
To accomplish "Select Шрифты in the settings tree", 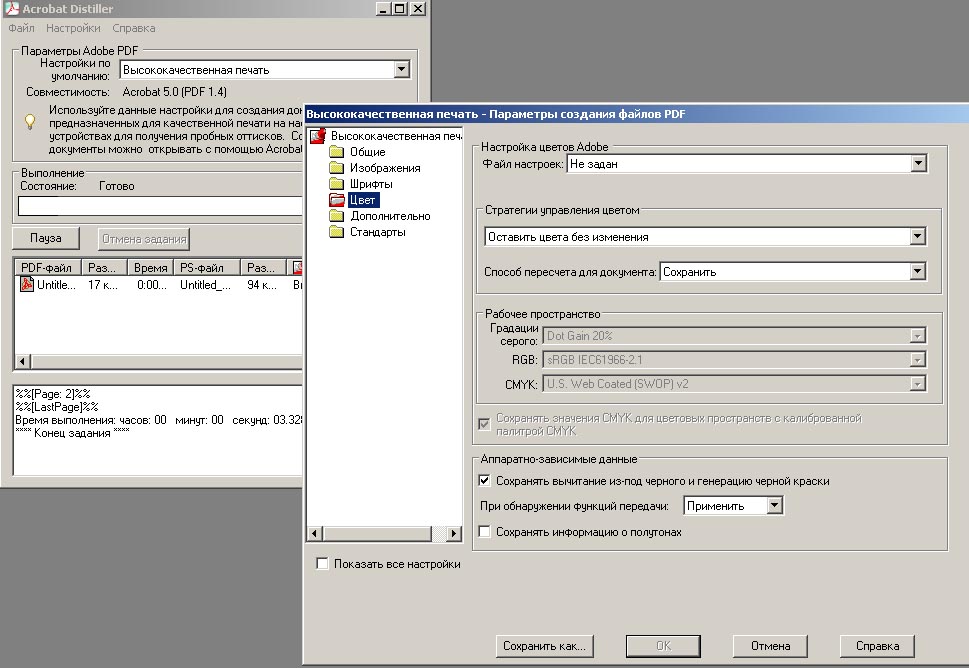I will pyautogui.click(x=371, y=184).
